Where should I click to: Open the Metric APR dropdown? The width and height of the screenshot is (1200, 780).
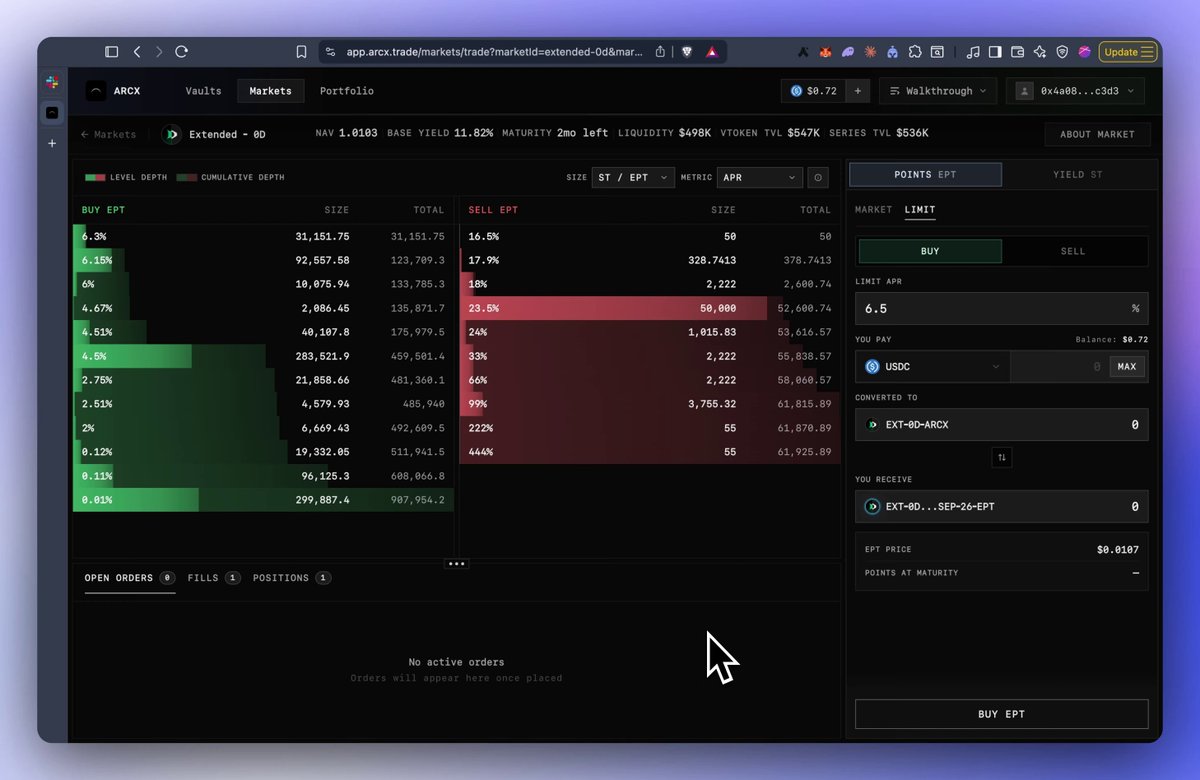point(760,178)
